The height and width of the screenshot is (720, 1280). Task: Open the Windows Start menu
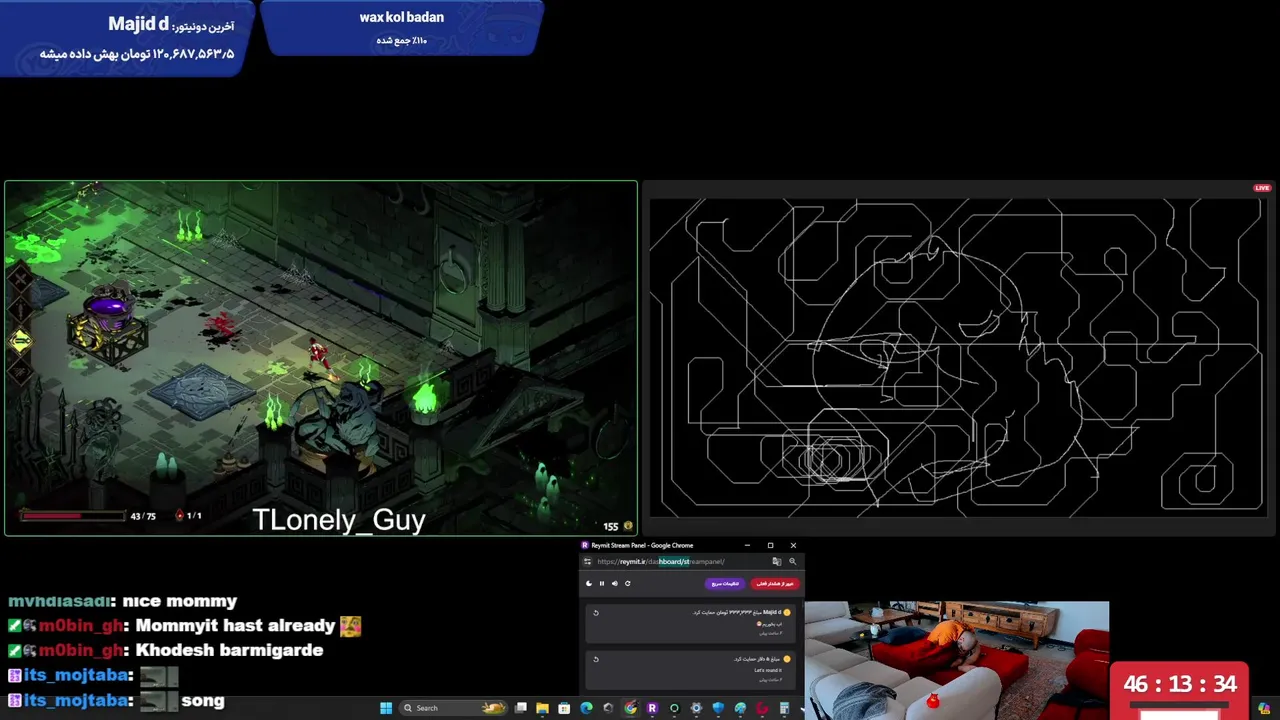386,708
